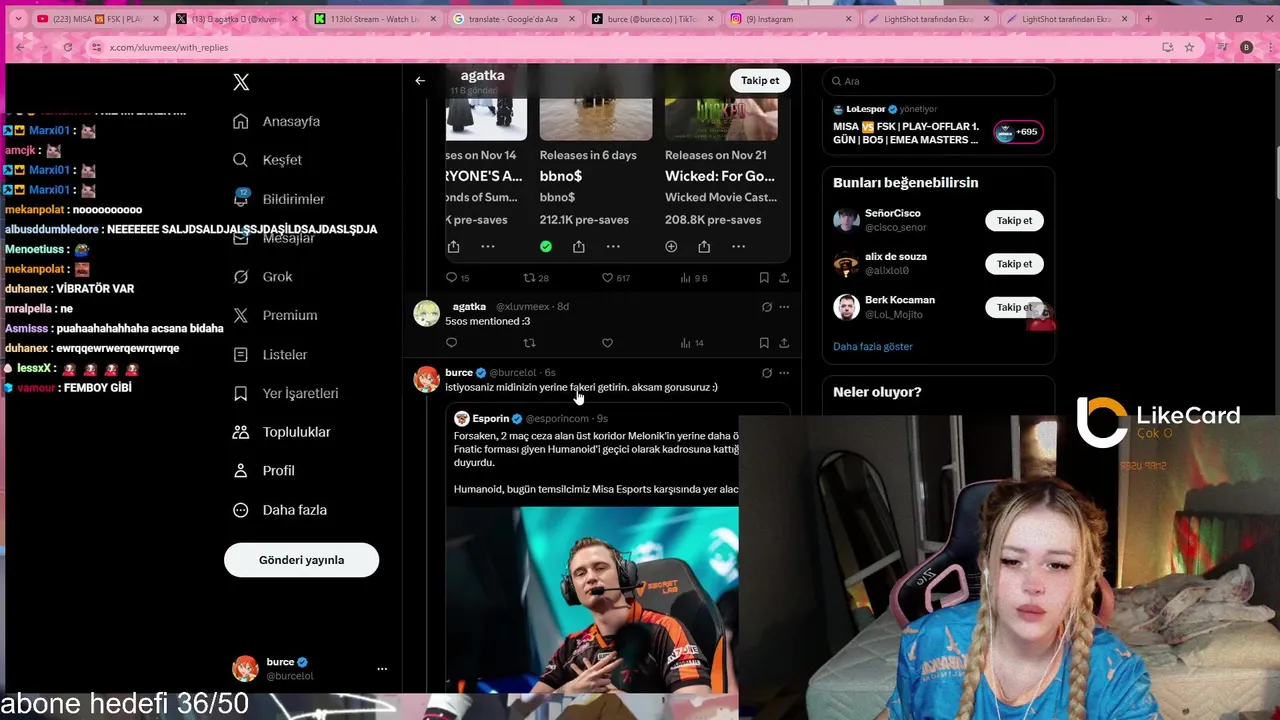
Task: Open Anasayfa in the sidebar
Action: 276,121
